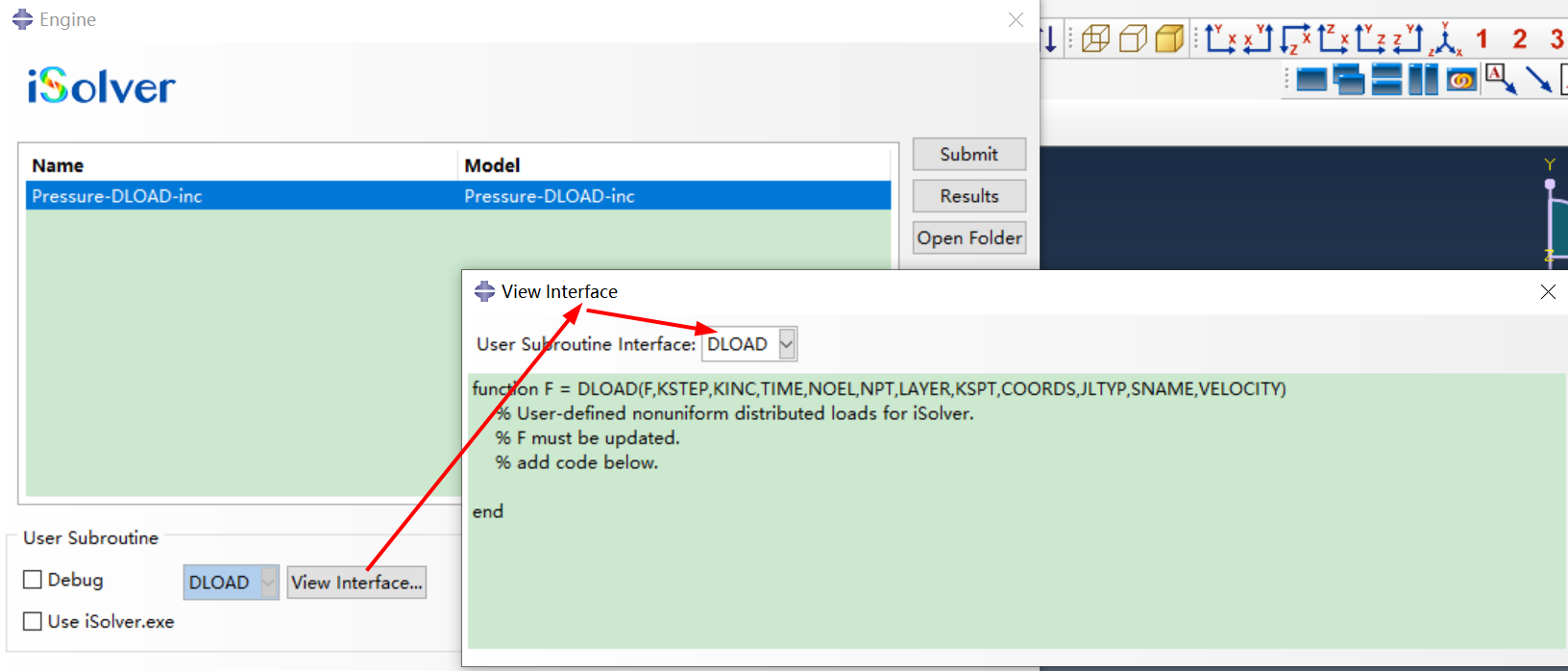Apply the isometric view triad icon

click(1444, 39)
